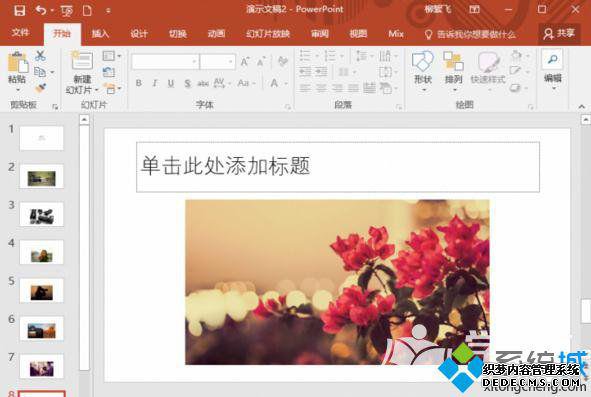This screenshot has height=397, width=591.
Task: Open the 编辑 editing search button
Action: (553, 70)
